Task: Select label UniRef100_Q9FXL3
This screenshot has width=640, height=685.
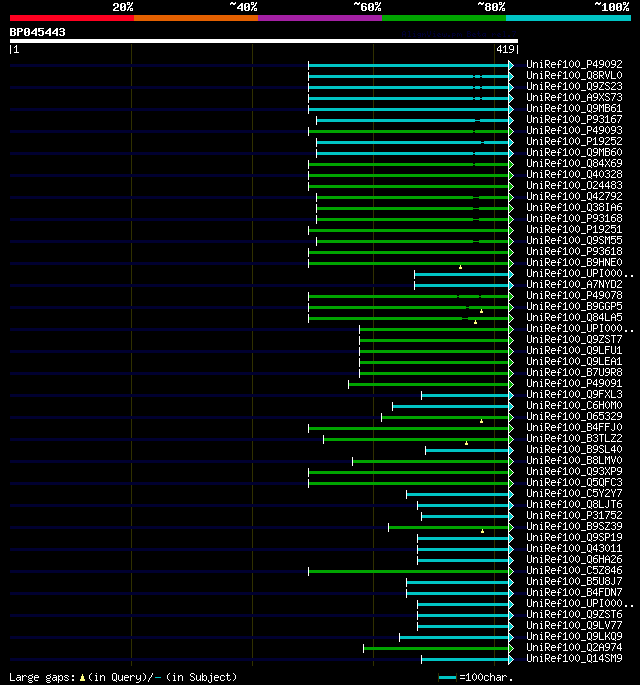Action: coord(574,394)
